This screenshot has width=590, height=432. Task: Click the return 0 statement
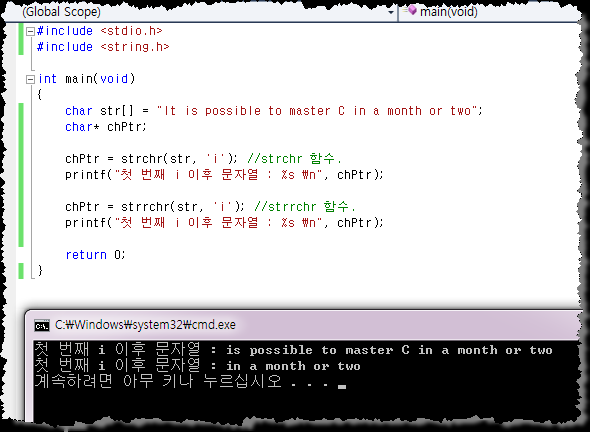95,255
